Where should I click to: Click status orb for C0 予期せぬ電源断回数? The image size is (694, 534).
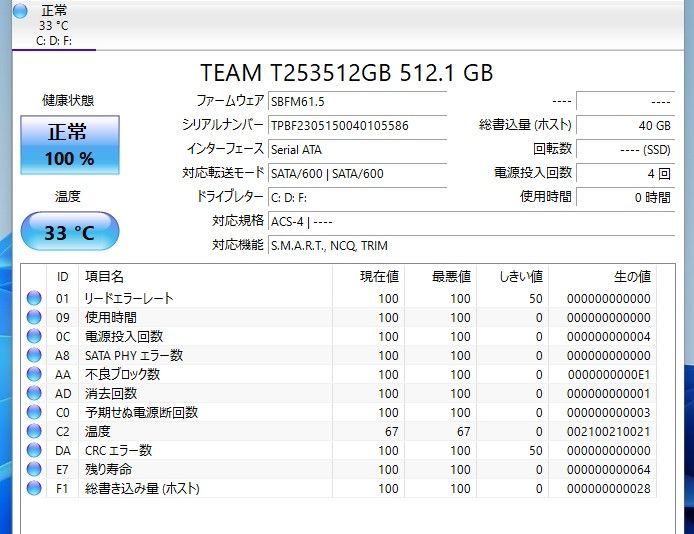pyautogui.click(x=34, y=412)
